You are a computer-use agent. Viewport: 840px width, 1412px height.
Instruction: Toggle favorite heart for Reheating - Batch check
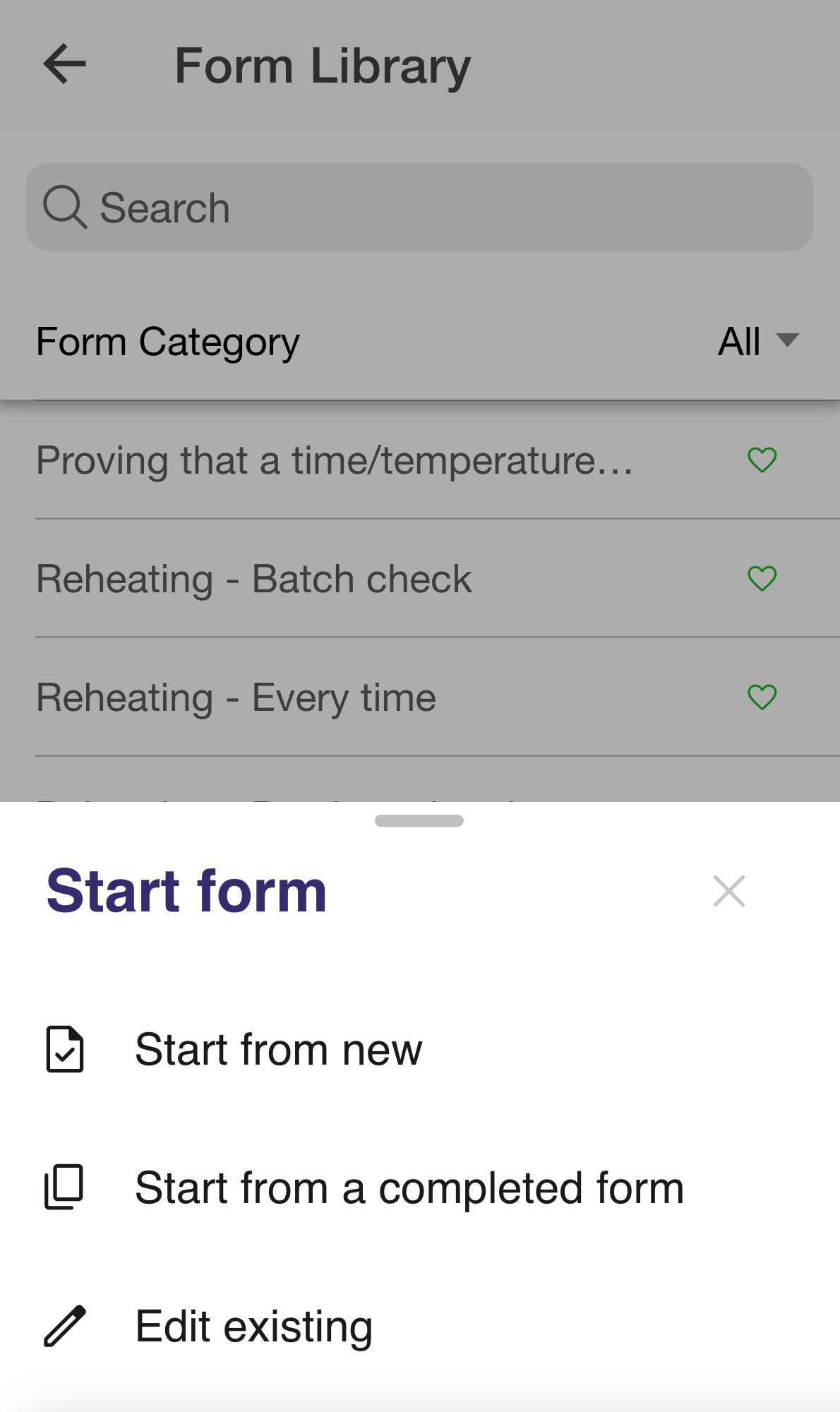762,579
